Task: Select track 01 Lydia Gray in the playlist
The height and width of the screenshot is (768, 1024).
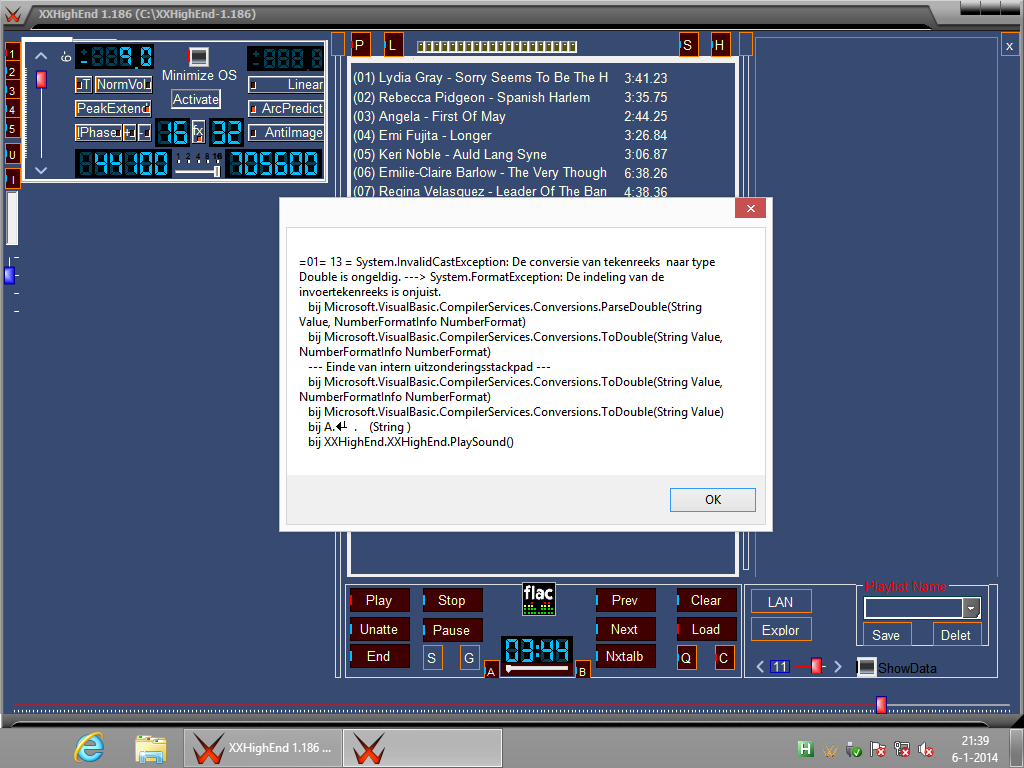Action: click(x=510, y=78)
